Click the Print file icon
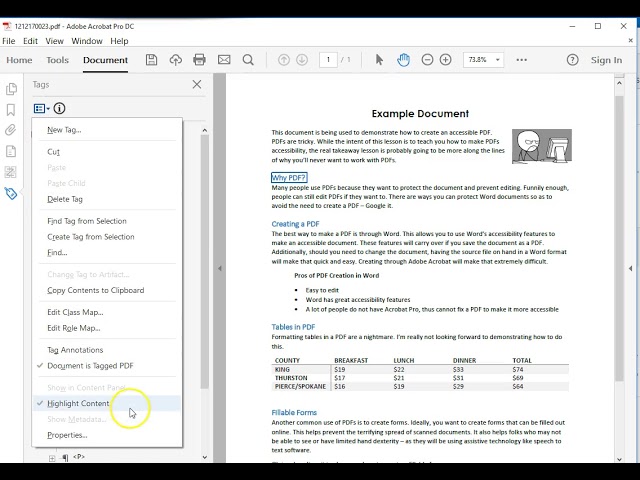Screen dimensions: 640x480 click(x=199, y=60)
